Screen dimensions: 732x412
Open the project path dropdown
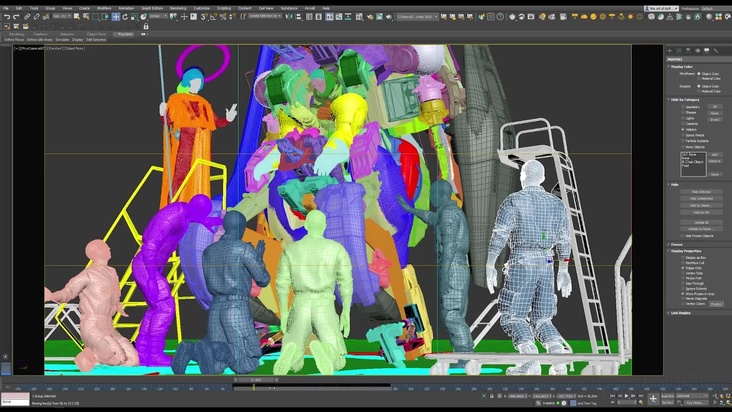[417, 17]
